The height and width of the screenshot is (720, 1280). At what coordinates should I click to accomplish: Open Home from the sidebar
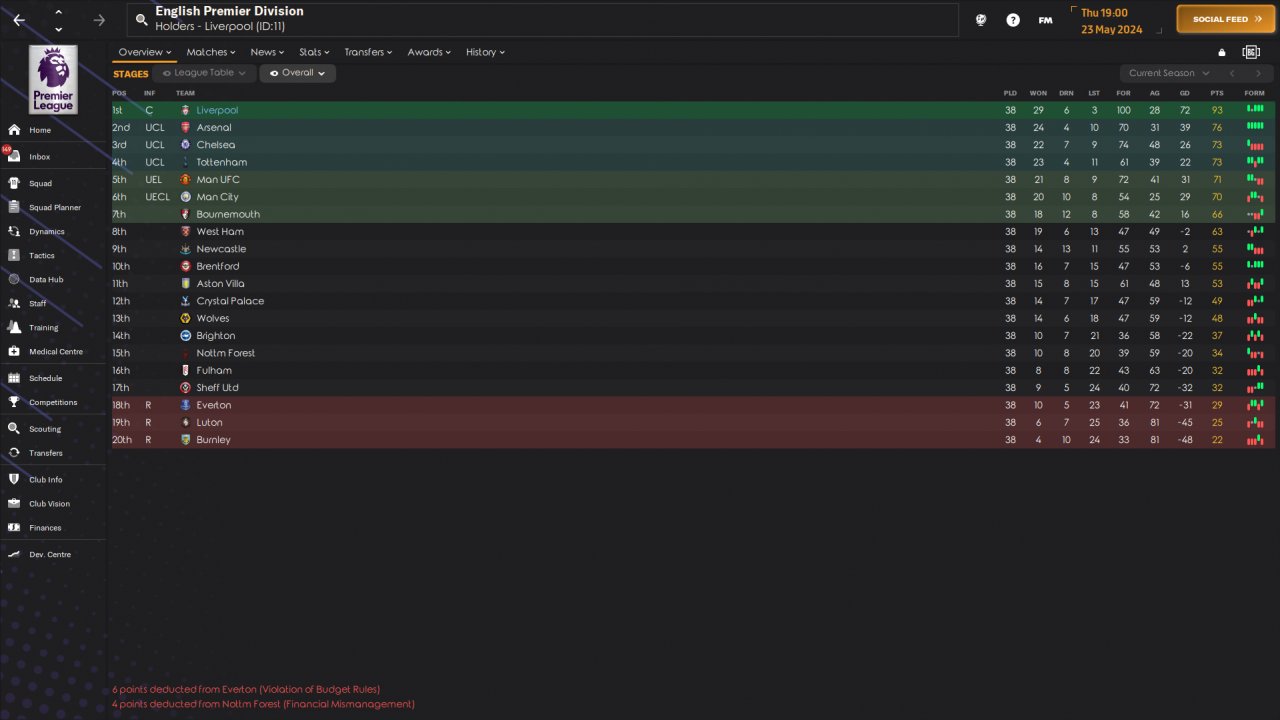[40, 130]
